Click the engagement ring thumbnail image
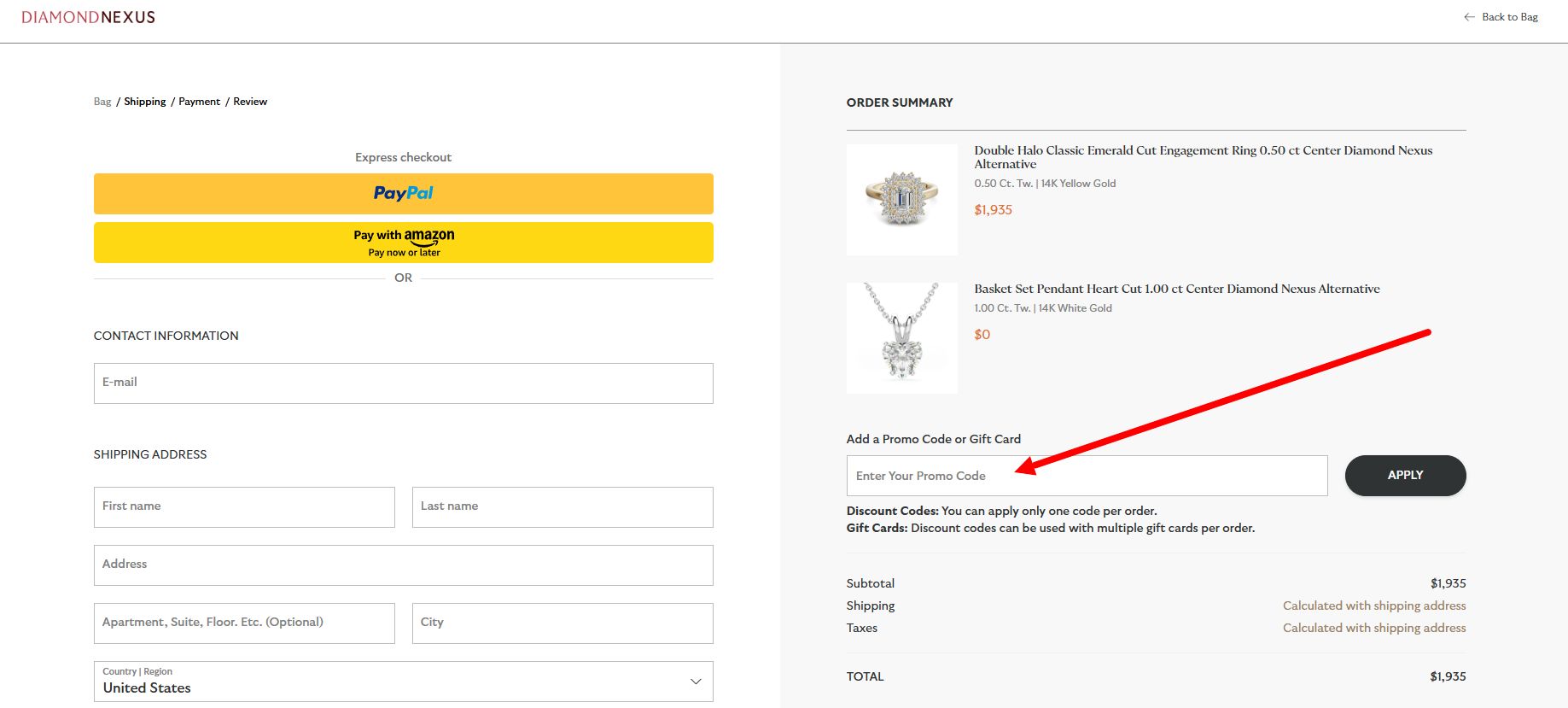1568x708 pixels. pos(901,199)
